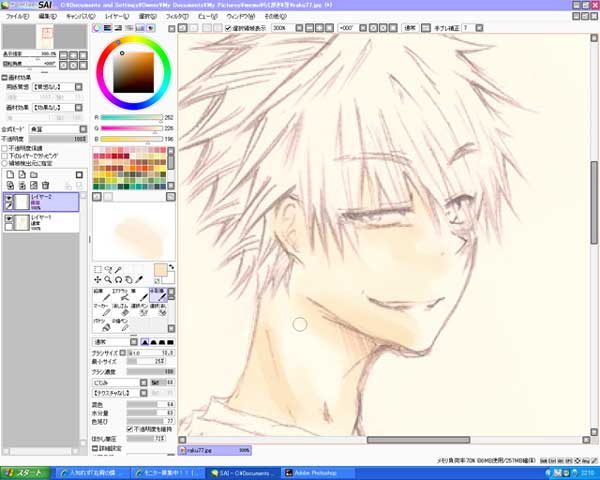Create a new layer folder
This screenshot has width=600, height=480.
pyautogui.click(x=34, y=175)
